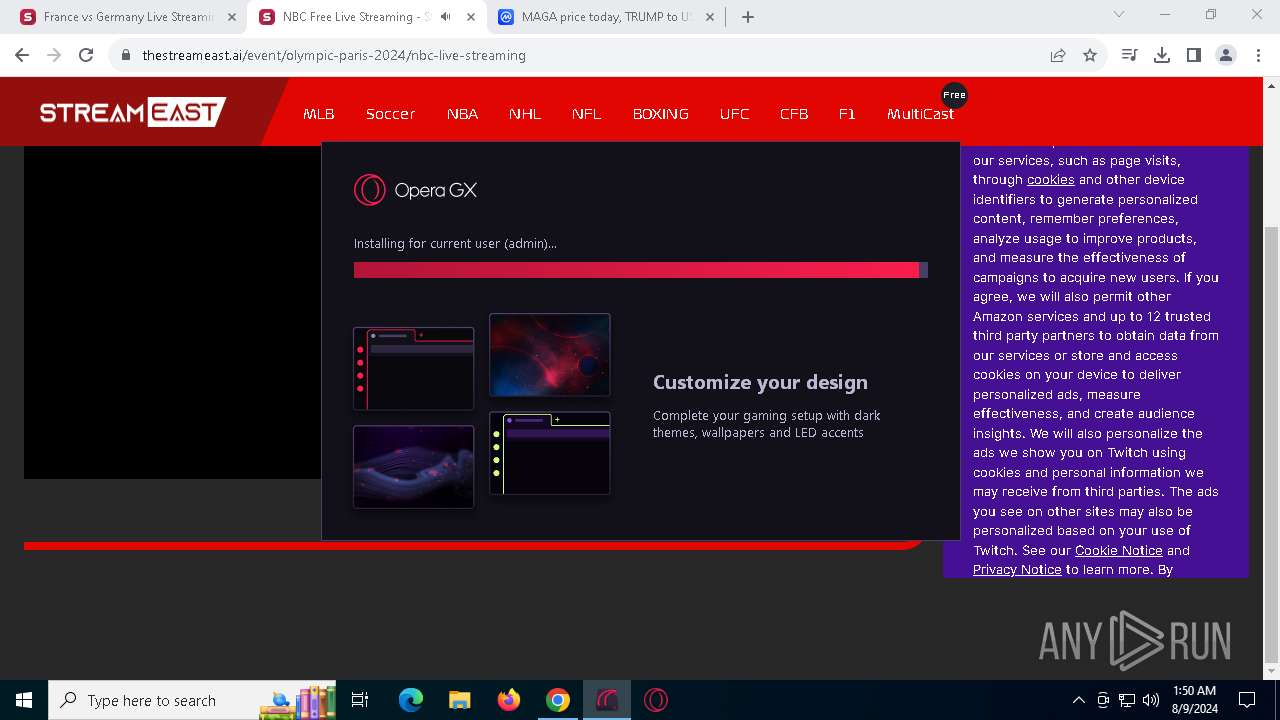Screen dimensions: 1280x720
Task: Select the red sidebar theme thumbnail
Action: pyautogui.click(x=414, y=368)
